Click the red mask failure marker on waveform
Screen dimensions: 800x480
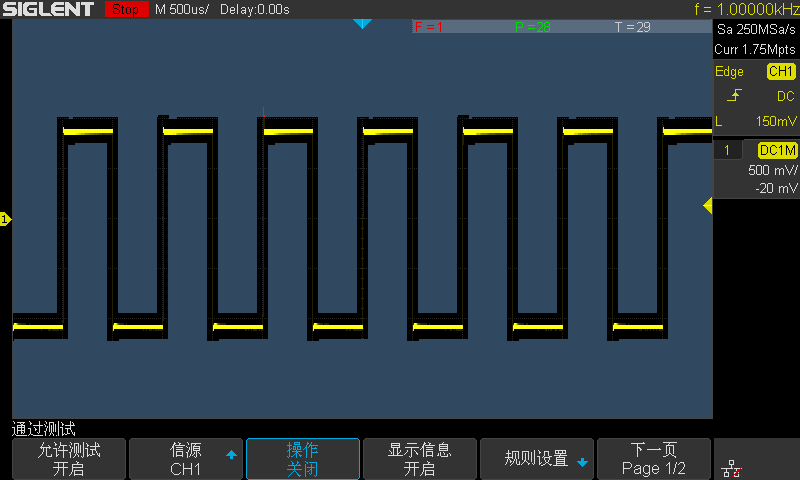[263, 112]
